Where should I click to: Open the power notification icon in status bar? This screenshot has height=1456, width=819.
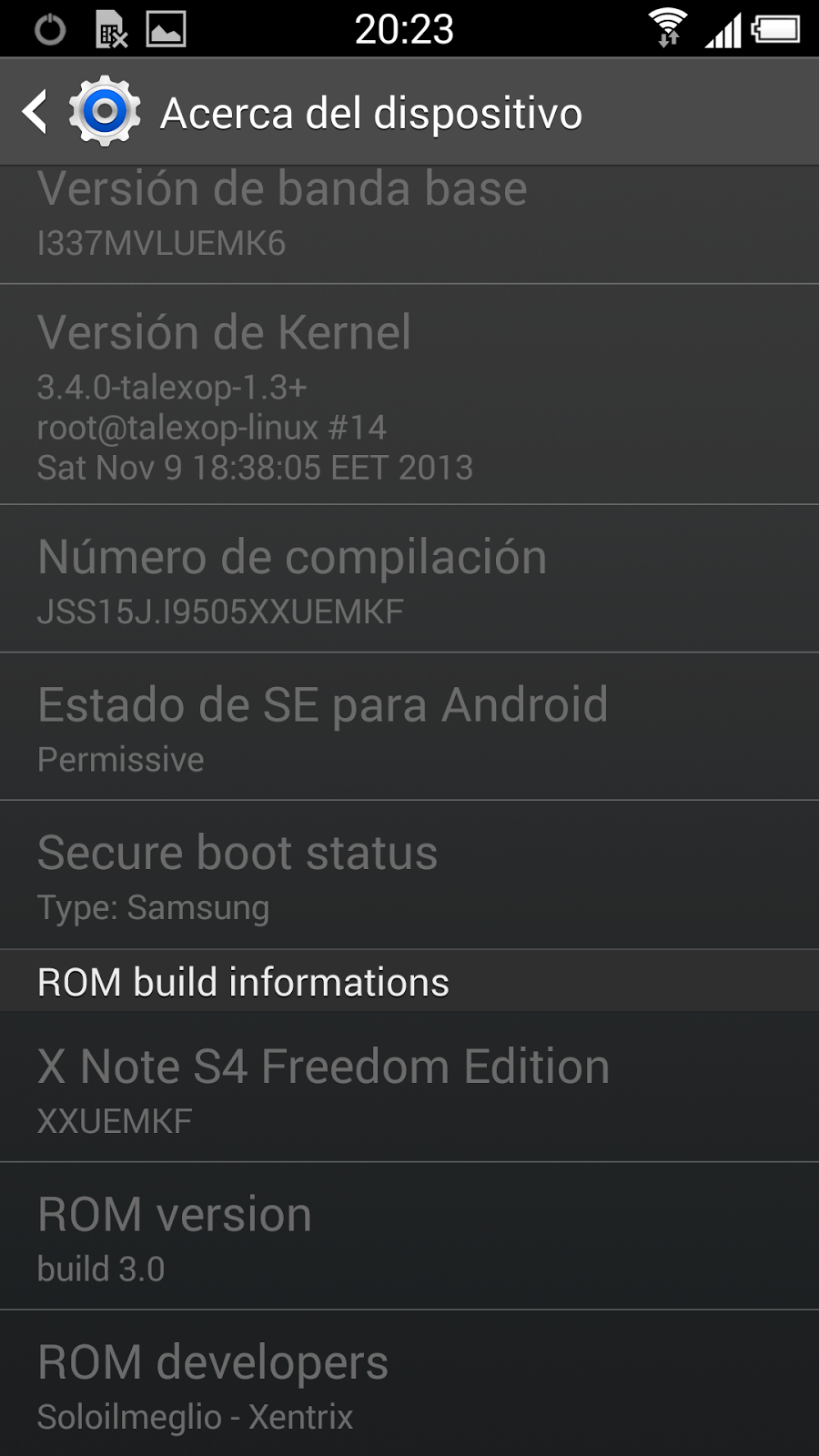[x=49, y=29]
